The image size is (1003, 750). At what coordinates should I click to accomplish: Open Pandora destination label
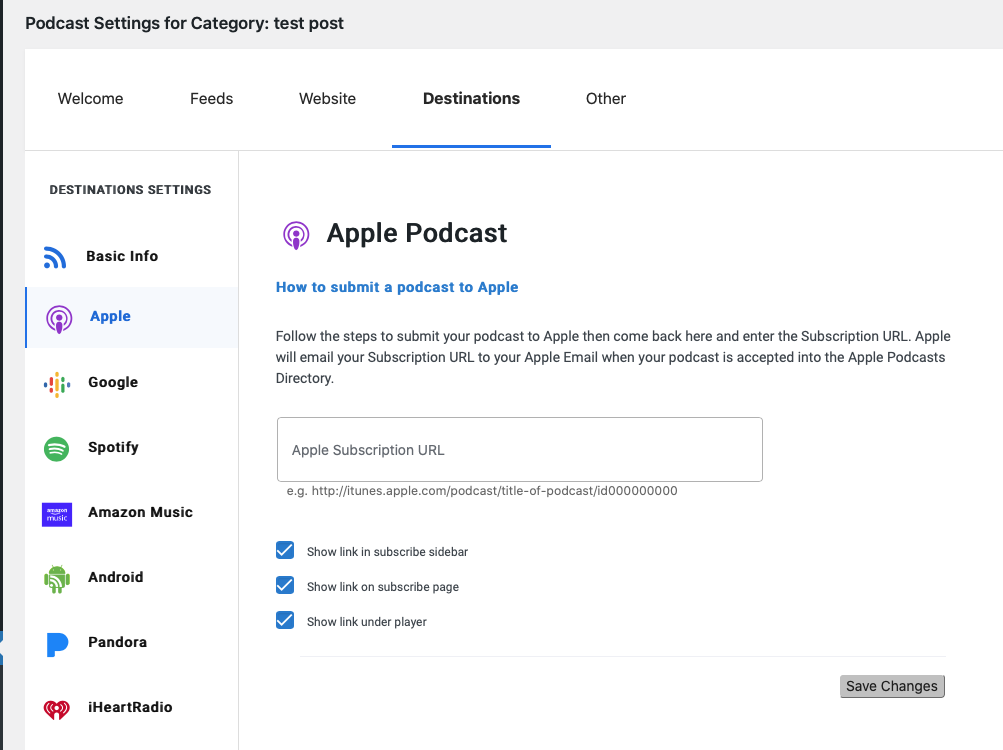tap(118, 642)
